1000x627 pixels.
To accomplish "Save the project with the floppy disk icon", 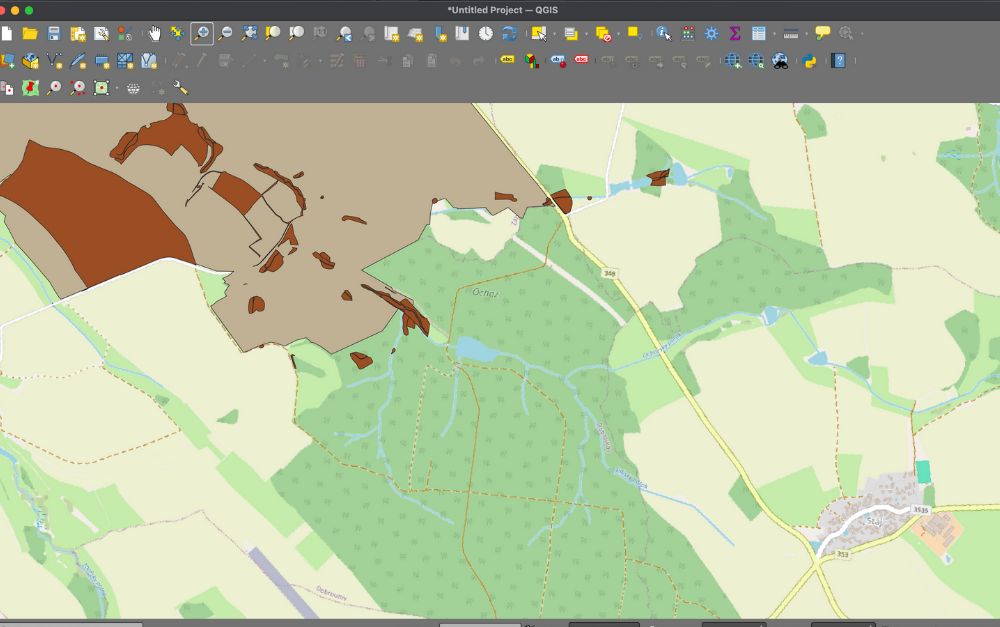I will click(54, 34).
